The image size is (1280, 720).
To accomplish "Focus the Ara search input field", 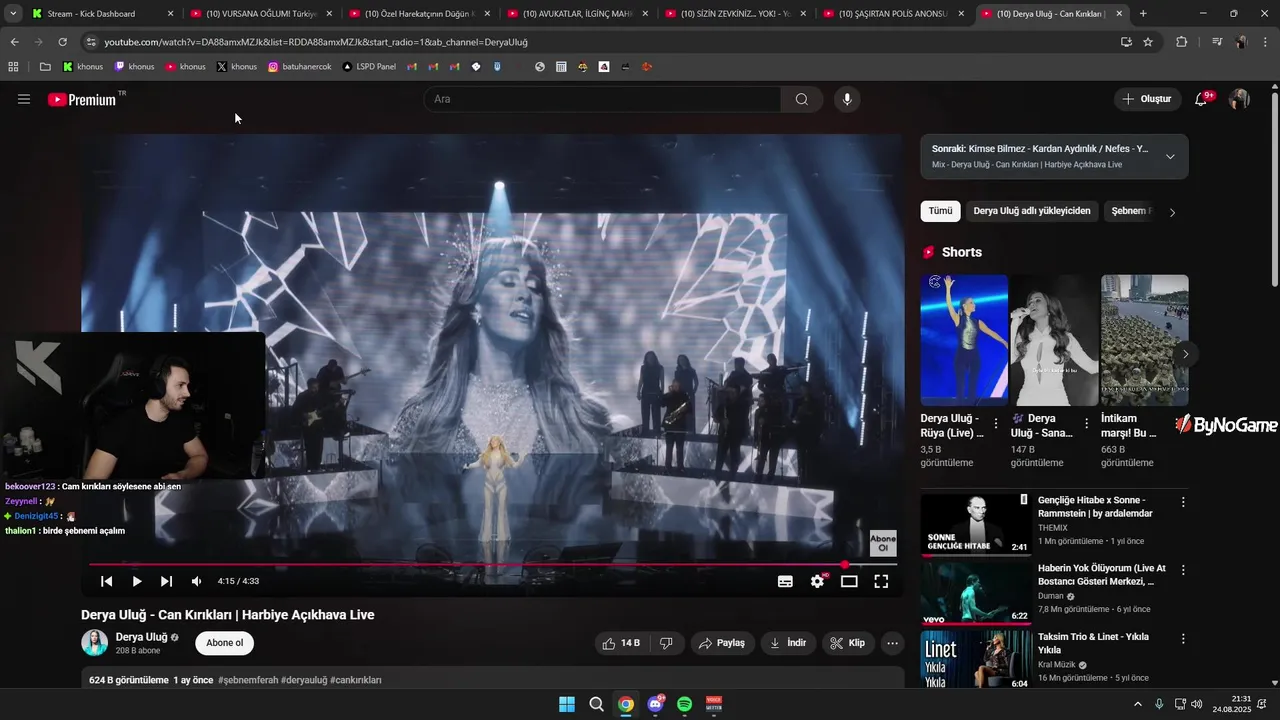I will click(x=602, y=99).
